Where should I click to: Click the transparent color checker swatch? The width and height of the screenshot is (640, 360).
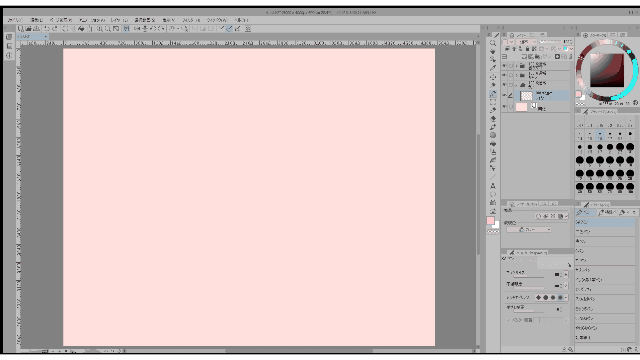pos(493,231)
